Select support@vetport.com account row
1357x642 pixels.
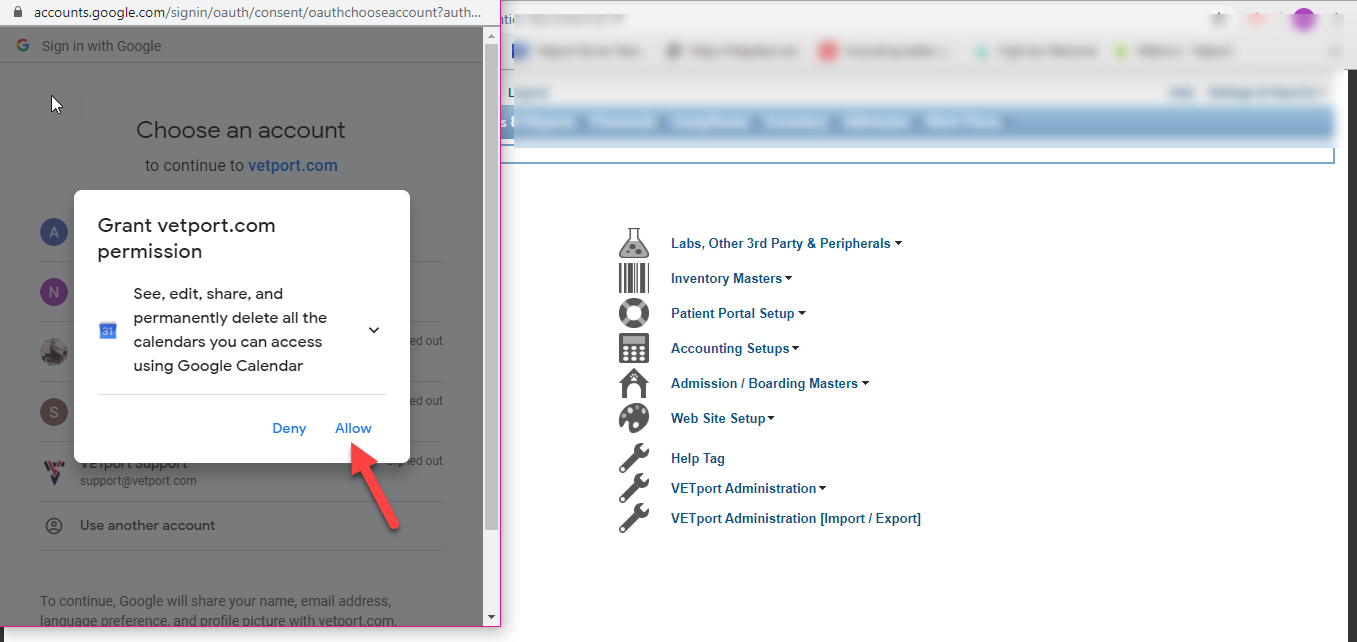tap(241, 472)
